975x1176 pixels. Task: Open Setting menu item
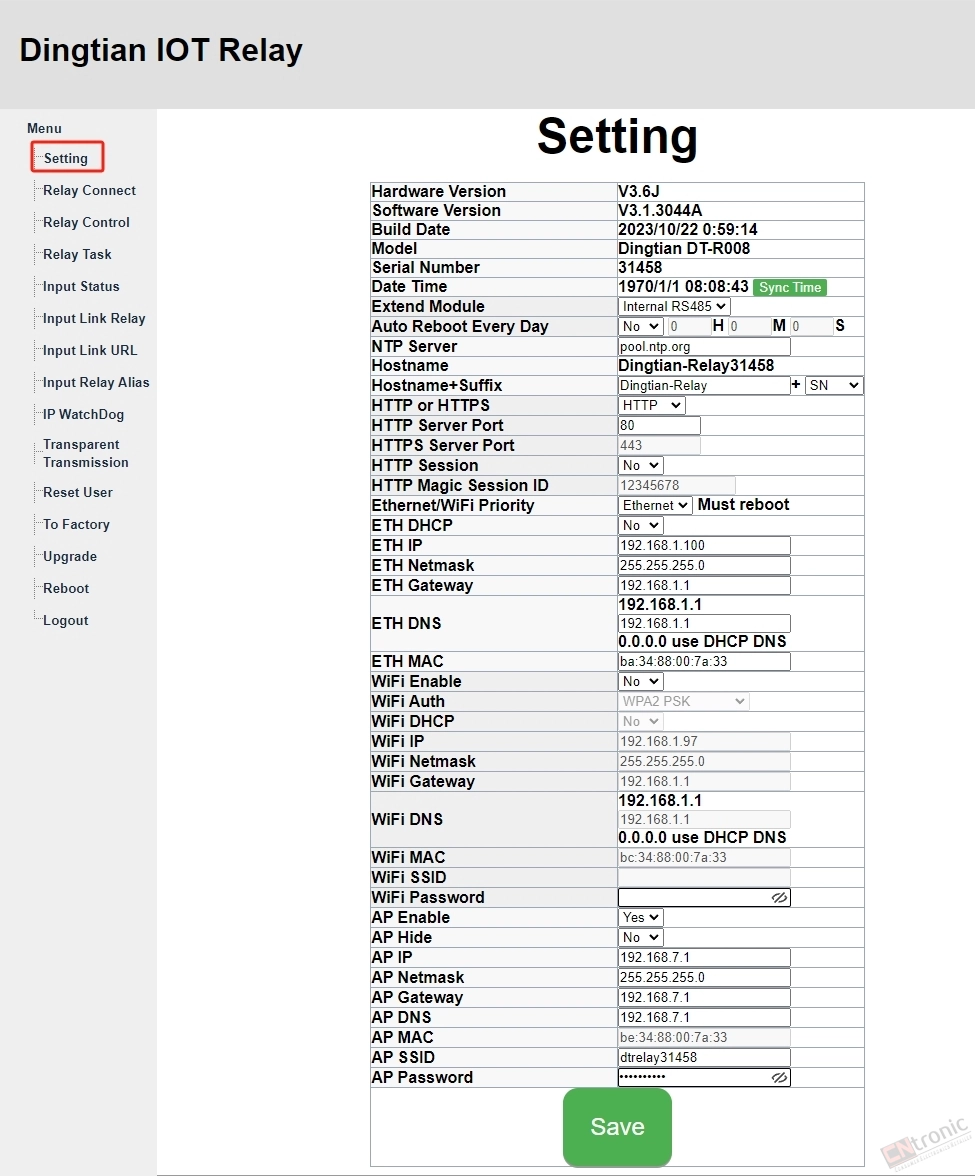[66, 158]
